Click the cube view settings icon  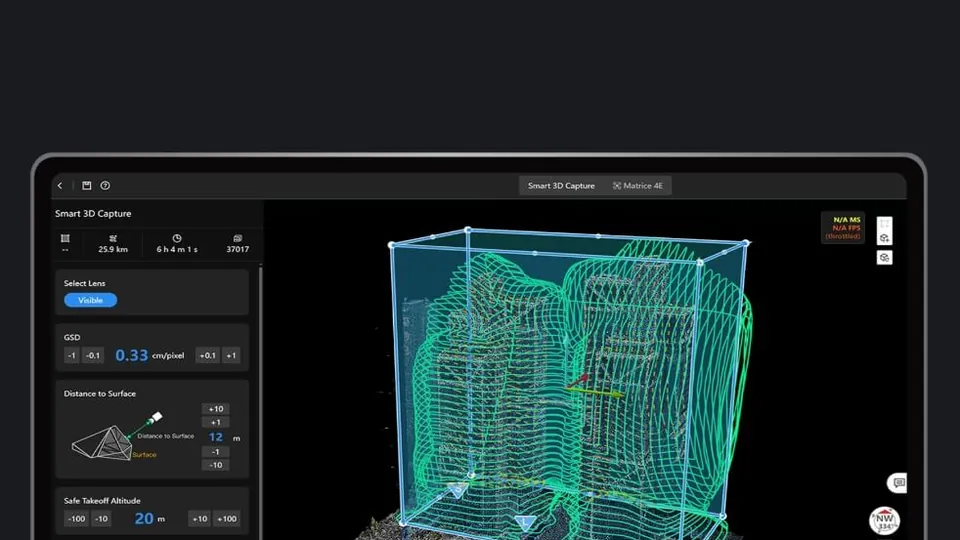click(884, 258)
